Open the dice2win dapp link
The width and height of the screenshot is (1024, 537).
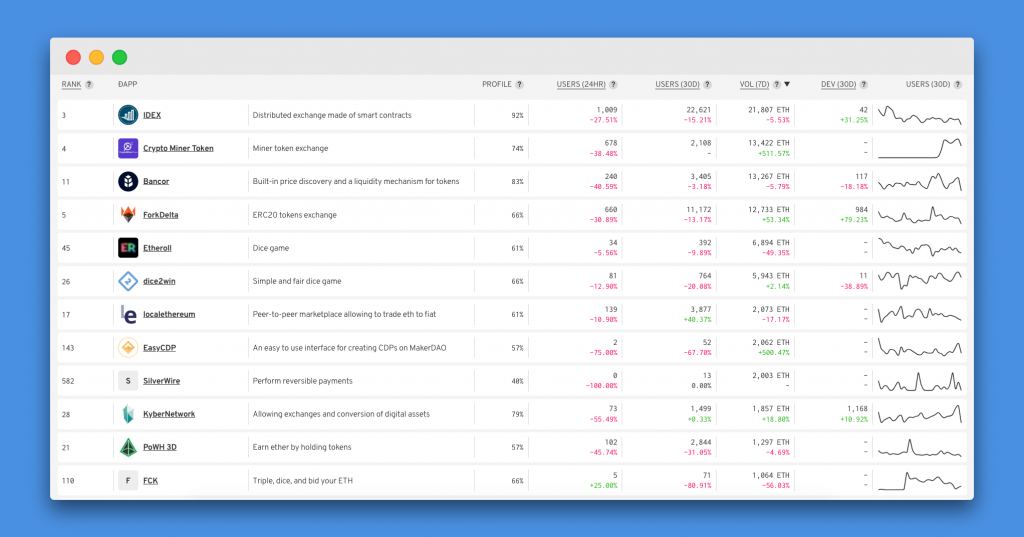[159, 281]
